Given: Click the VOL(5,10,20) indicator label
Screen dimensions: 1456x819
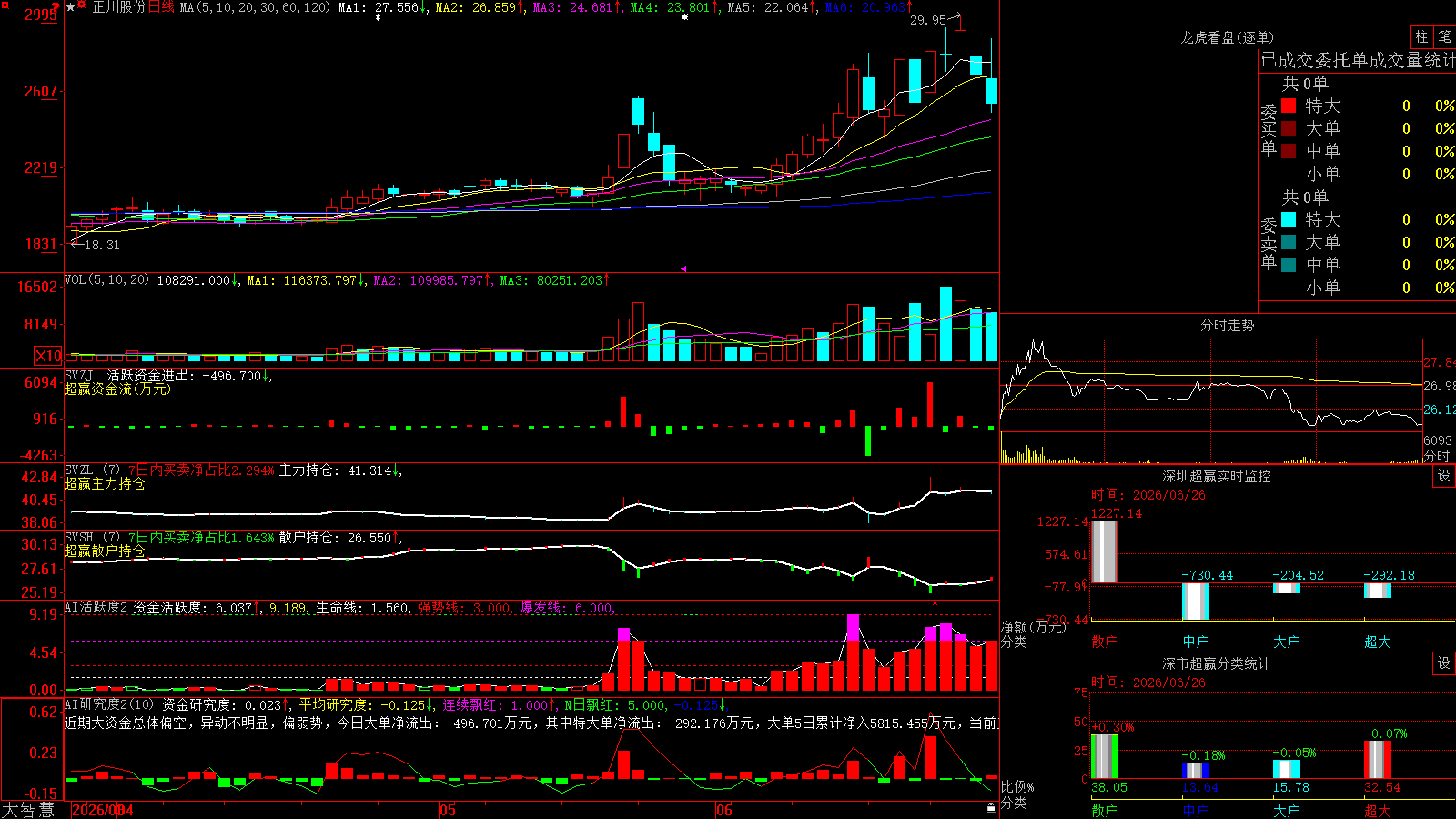Looking at the screenshot, I should 106,280.
